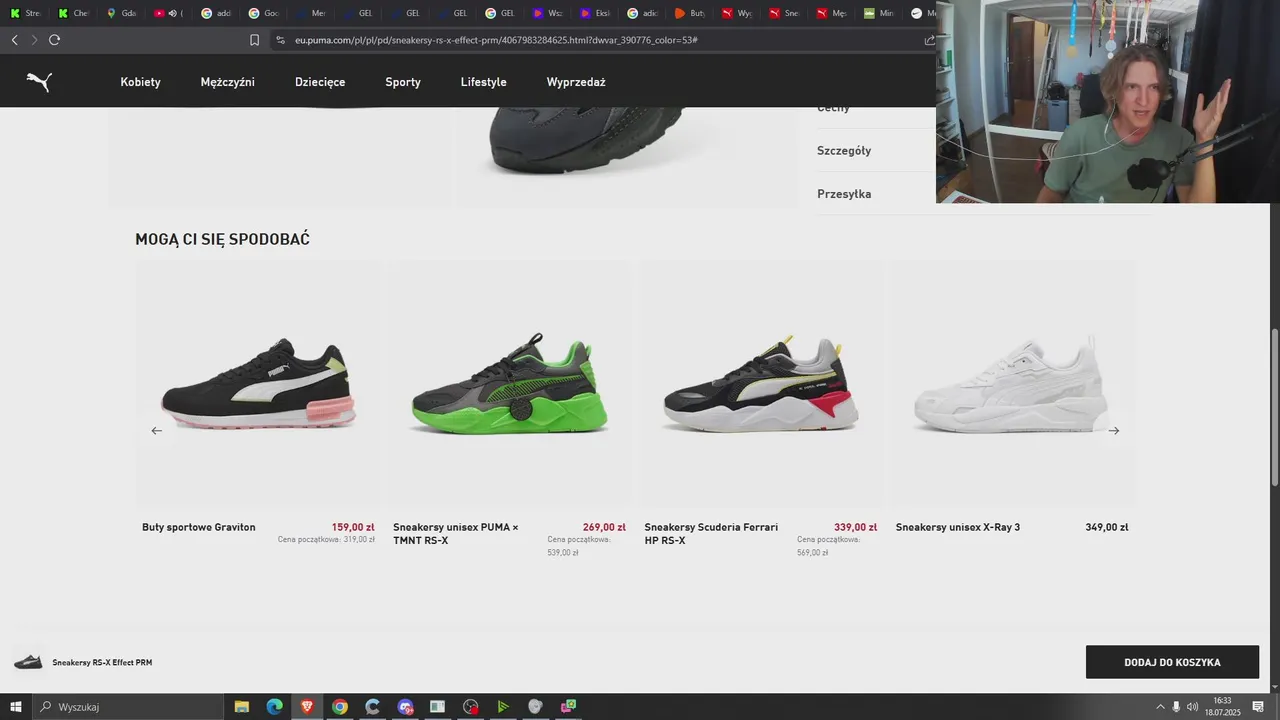Show hidden system tray icons
This screenshot has height=720, width=1280.
point(1160,707)
